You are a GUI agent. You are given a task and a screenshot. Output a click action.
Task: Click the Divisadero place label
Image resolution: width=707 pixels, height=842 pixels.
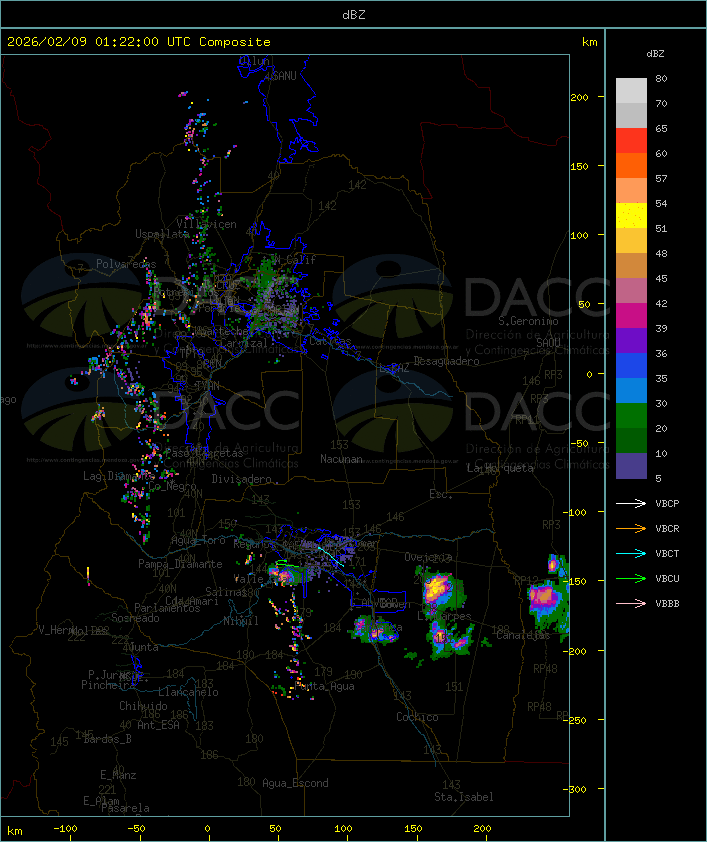coord(242,478)
